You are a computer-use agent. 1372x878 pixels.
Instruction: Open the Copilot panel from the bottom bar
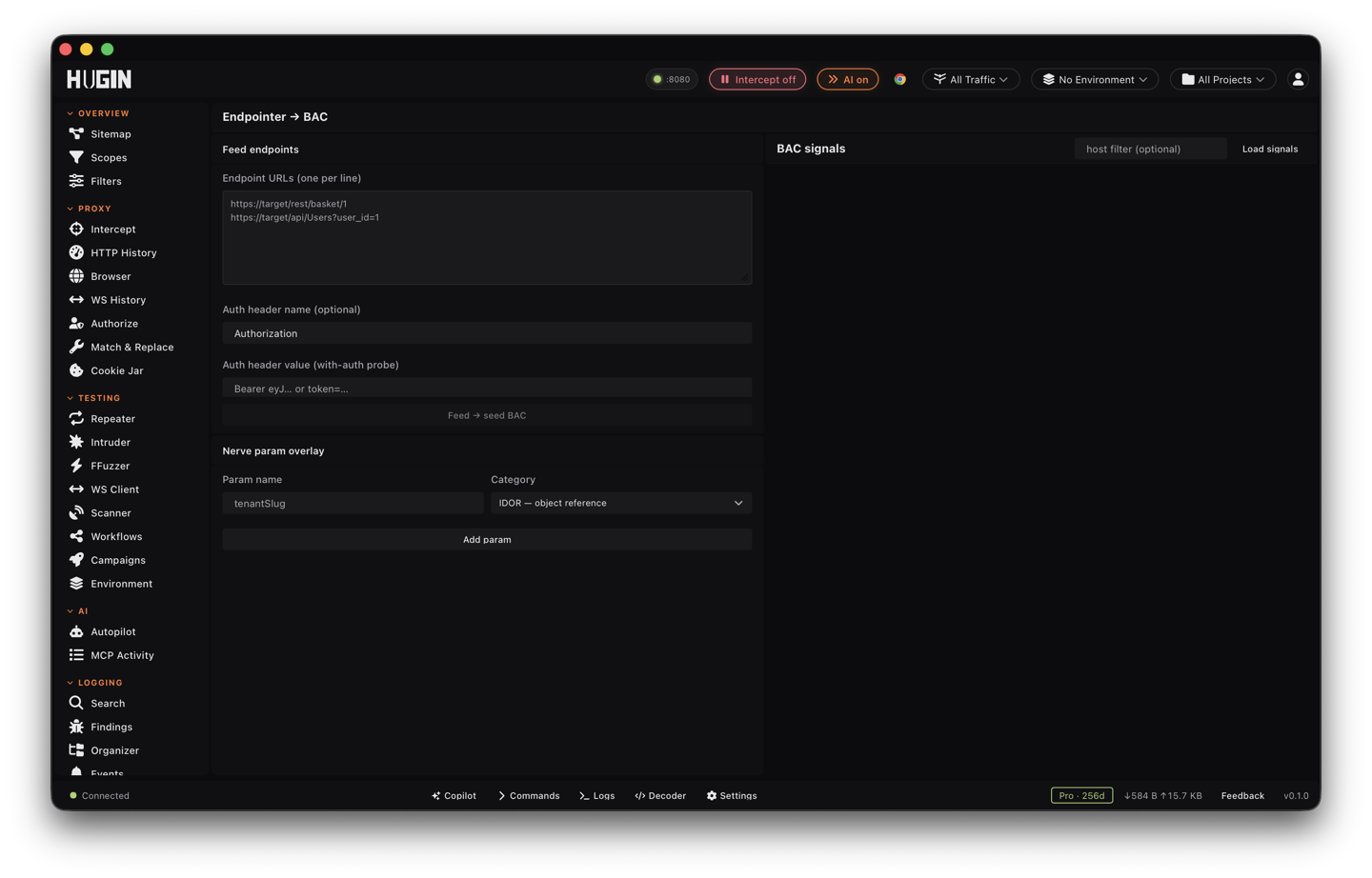click(454, 795)
